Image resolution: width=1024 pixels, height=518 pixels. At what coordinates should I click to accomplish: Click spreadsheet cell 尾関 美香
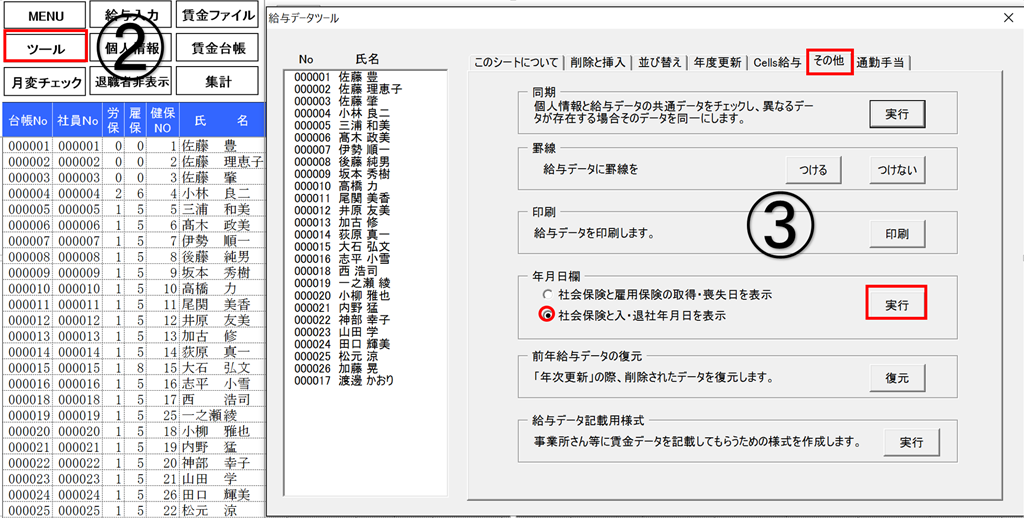221,304
